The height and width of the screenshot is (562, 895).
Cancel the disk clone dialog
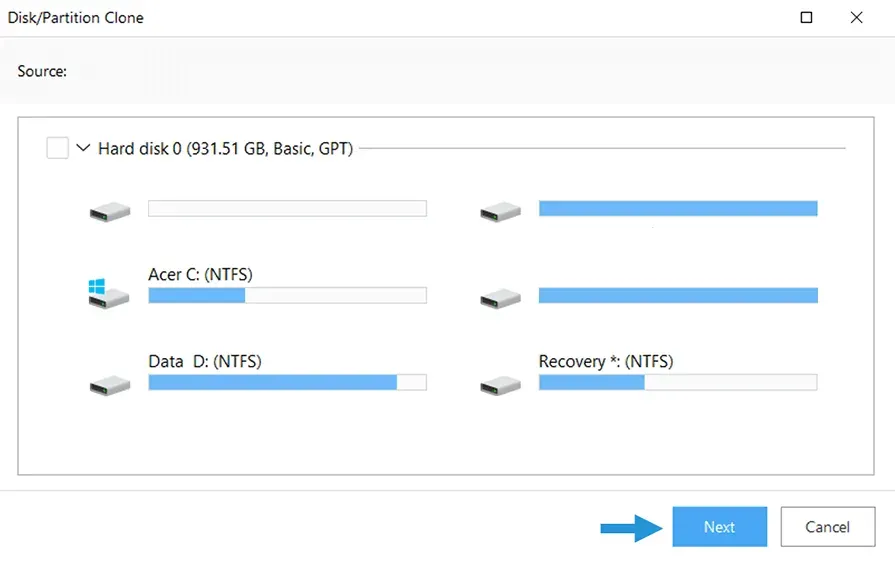[x=827, y=527]
